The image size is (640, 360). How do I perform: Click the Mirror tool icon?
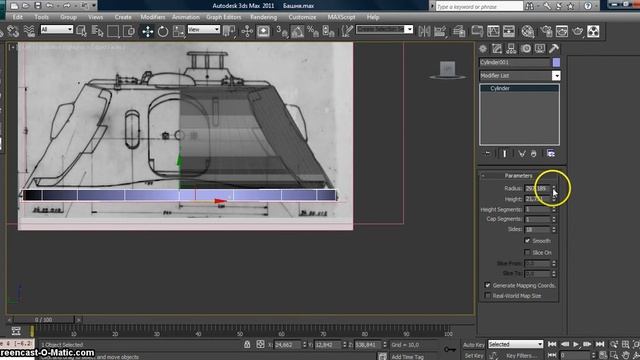424,31
